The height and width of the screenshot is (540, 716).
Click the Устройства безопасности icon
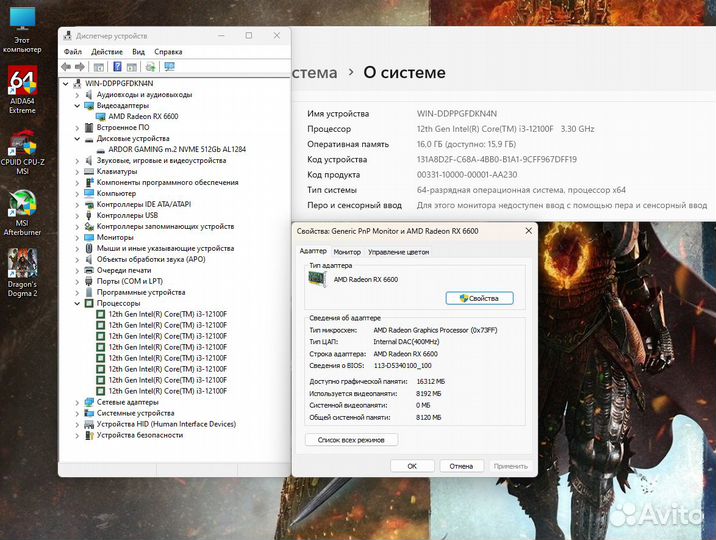point(89,435)
